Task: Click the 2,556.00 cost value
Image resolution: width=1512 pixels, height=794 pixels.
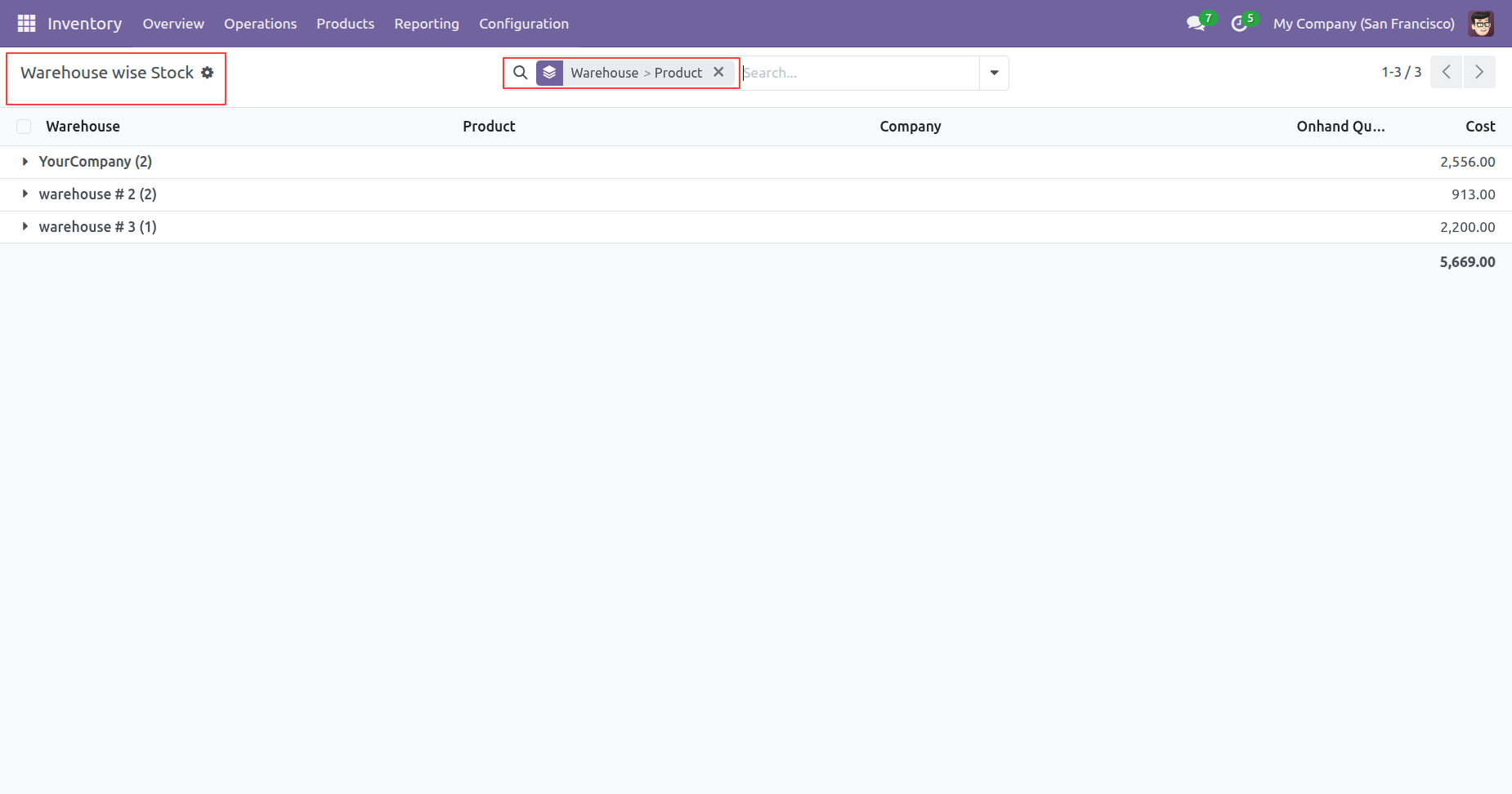Action: [x=1467, y=162]
